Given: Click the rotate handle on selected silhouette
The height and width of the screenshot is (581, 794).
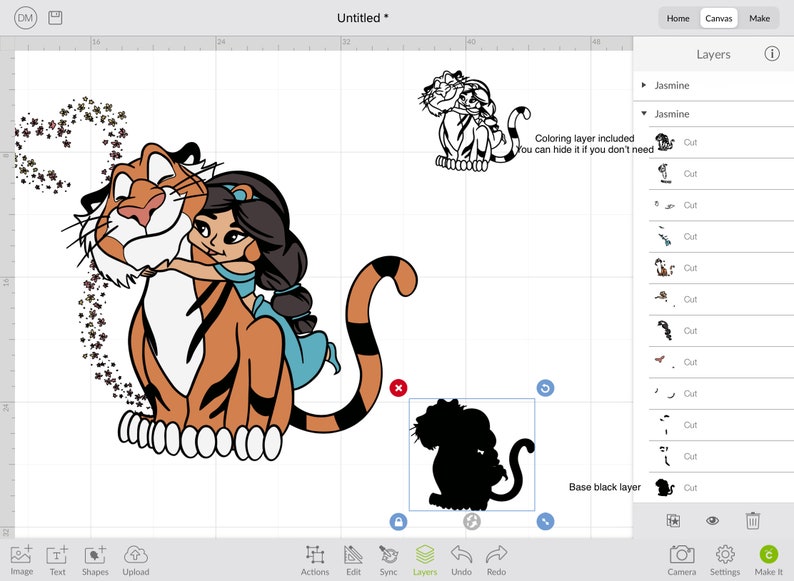Looking at the screenshot, I should [545, 388].
